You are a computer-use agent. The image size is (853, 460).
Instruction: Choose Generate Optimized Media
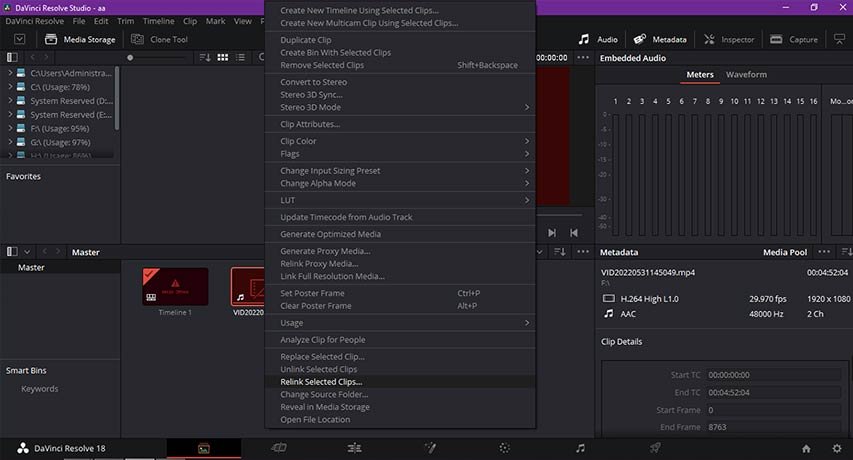pos(400,234)
